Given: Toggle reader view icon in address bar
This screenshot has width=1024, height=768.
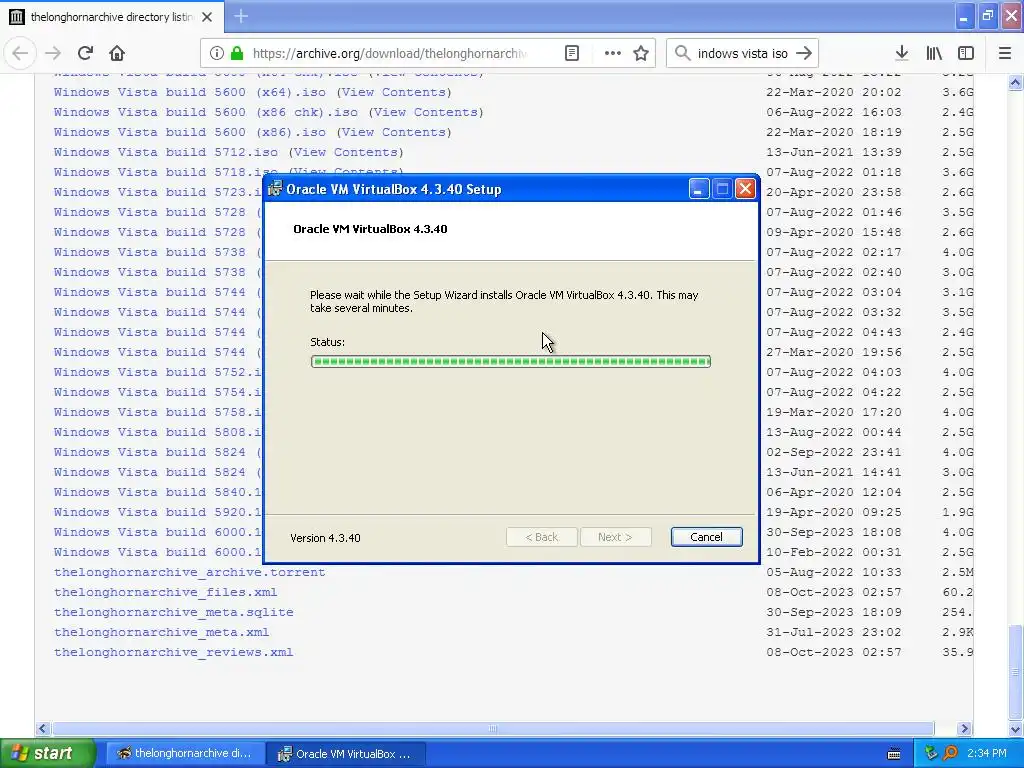Looking at the screenshot, I should pyautogui.click(x=571, y=53).
